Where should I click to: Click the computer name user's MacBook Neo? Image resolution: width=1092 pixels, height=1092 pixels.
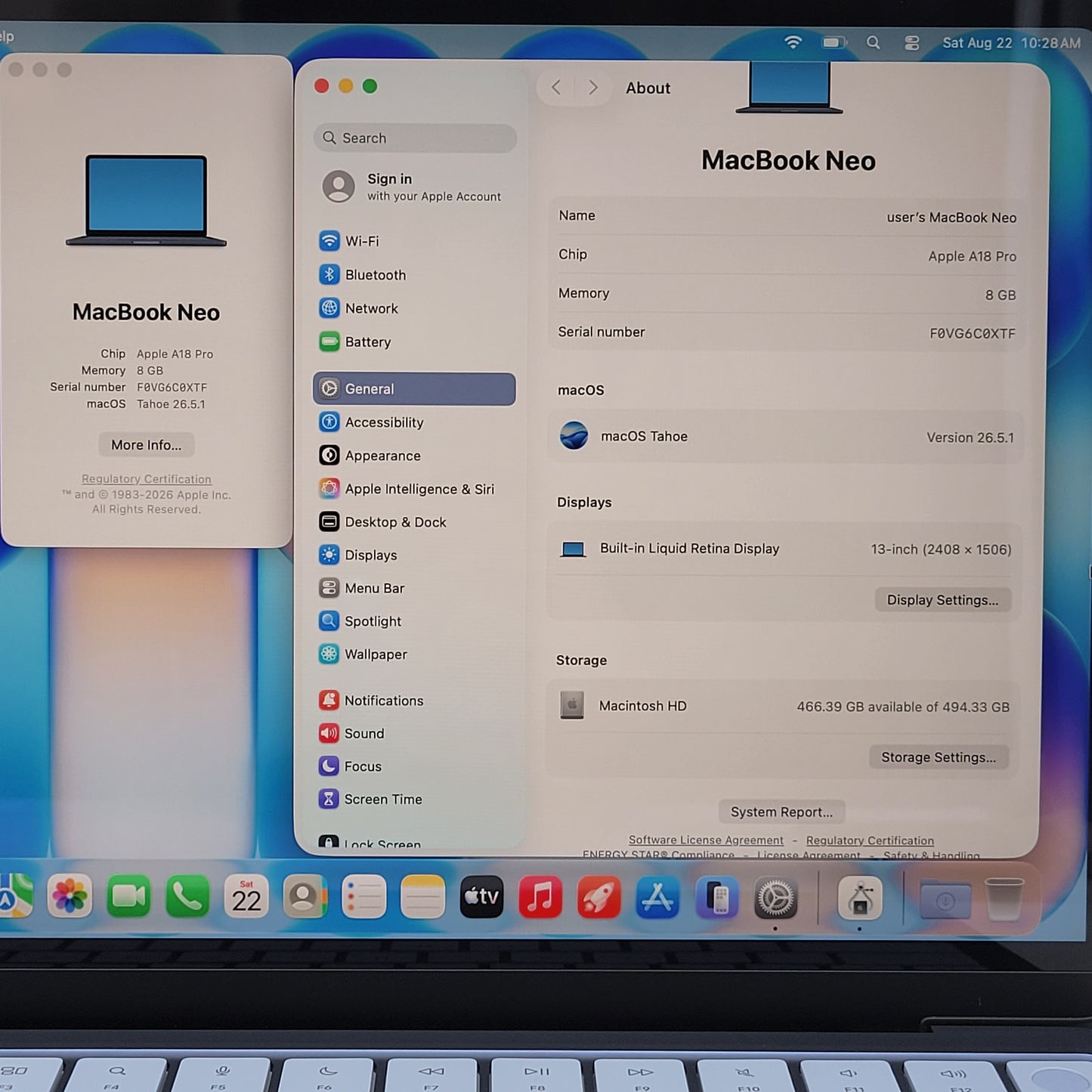click(x=951, y=218)
